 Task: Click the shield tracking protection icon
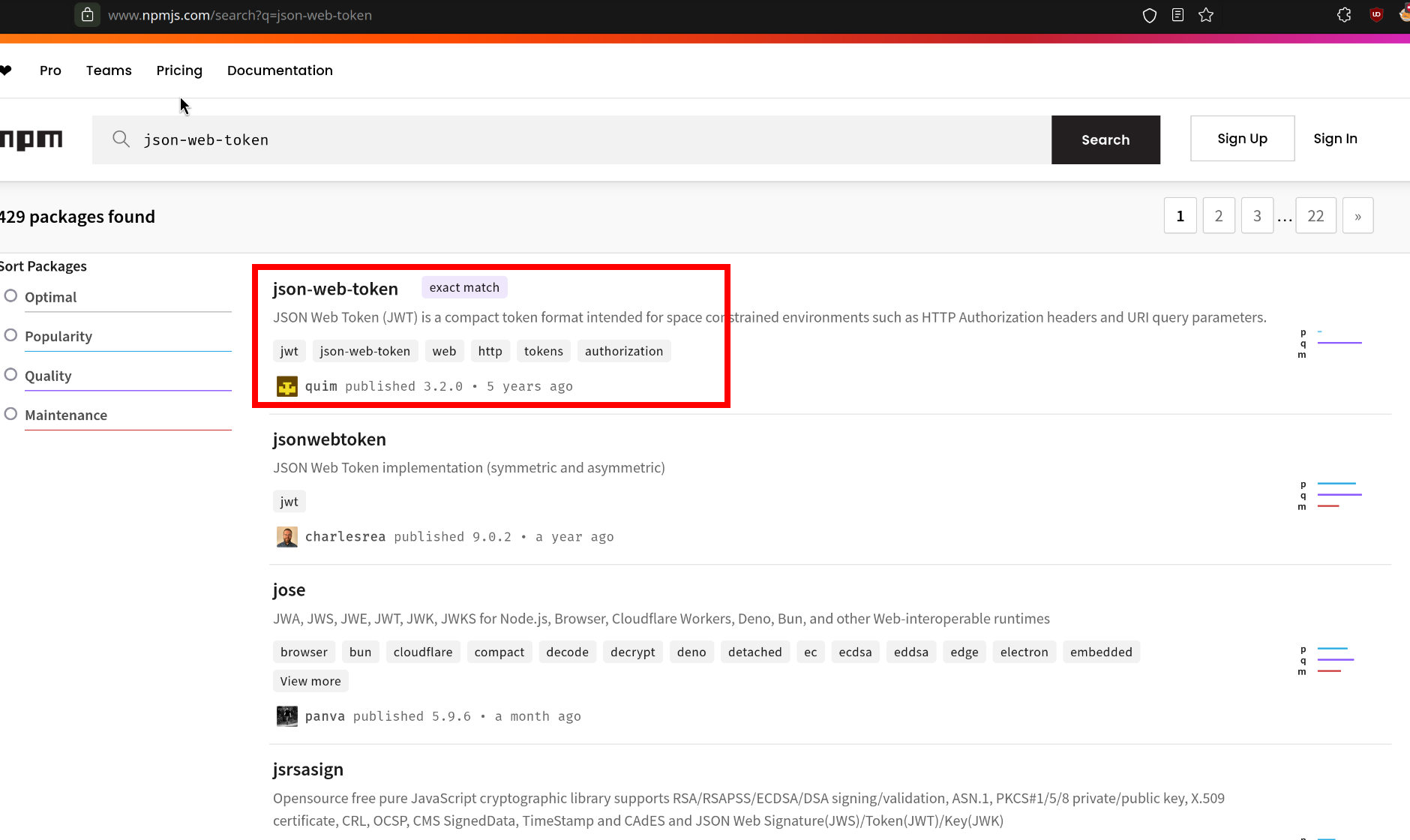pyautogui.click(x=1150, y=15)
